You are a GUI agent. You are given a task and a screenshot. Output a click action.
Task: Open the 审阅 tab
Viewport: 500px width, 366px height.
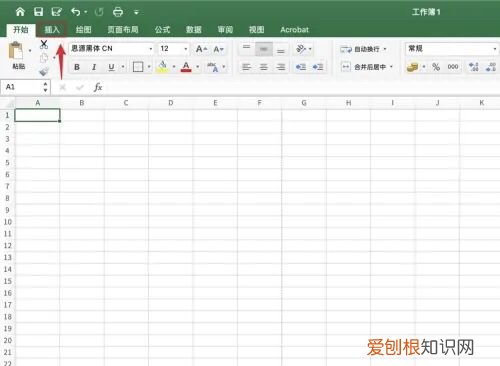click(x=225, y=30)
